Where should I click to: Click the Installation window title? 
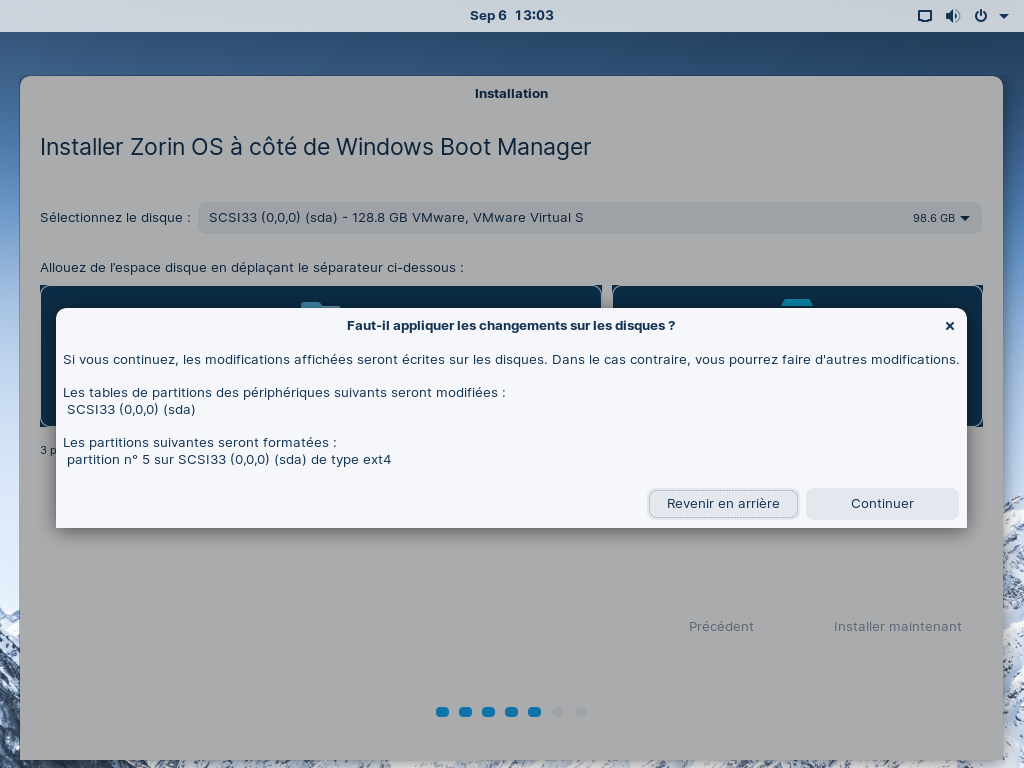[x=511, y=94]
